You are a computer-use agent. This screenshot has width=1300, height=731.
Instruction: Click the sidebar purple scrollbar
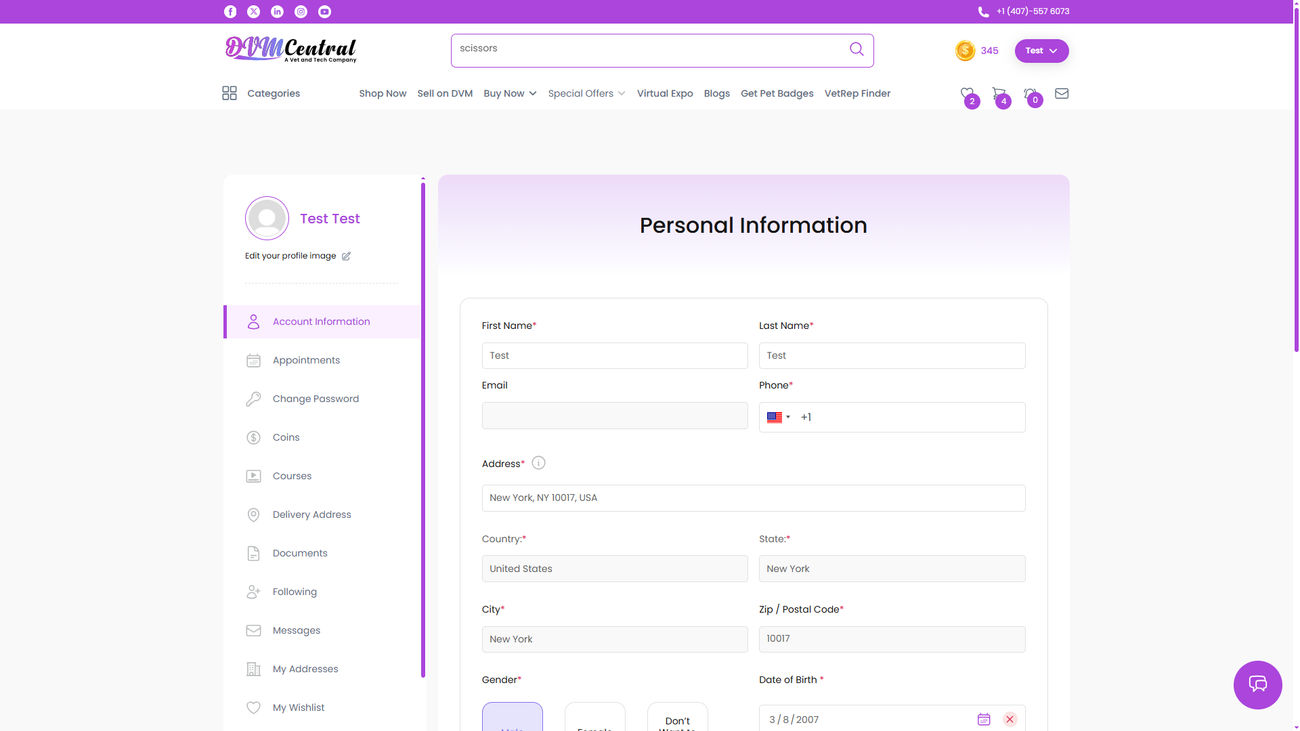[423, 428]
